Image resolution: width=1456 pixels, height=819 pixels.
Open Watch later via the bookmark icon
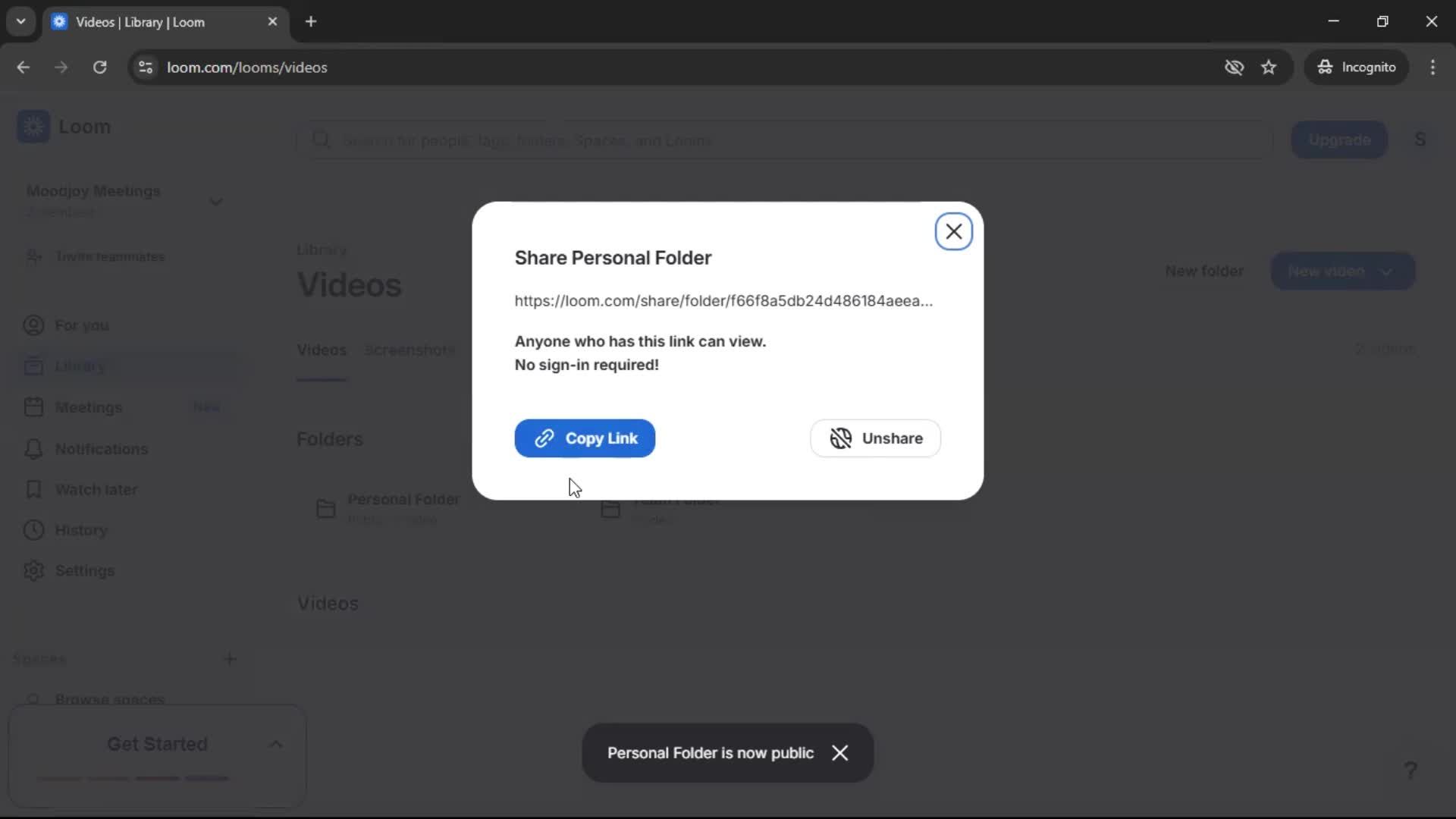point(33,490)
